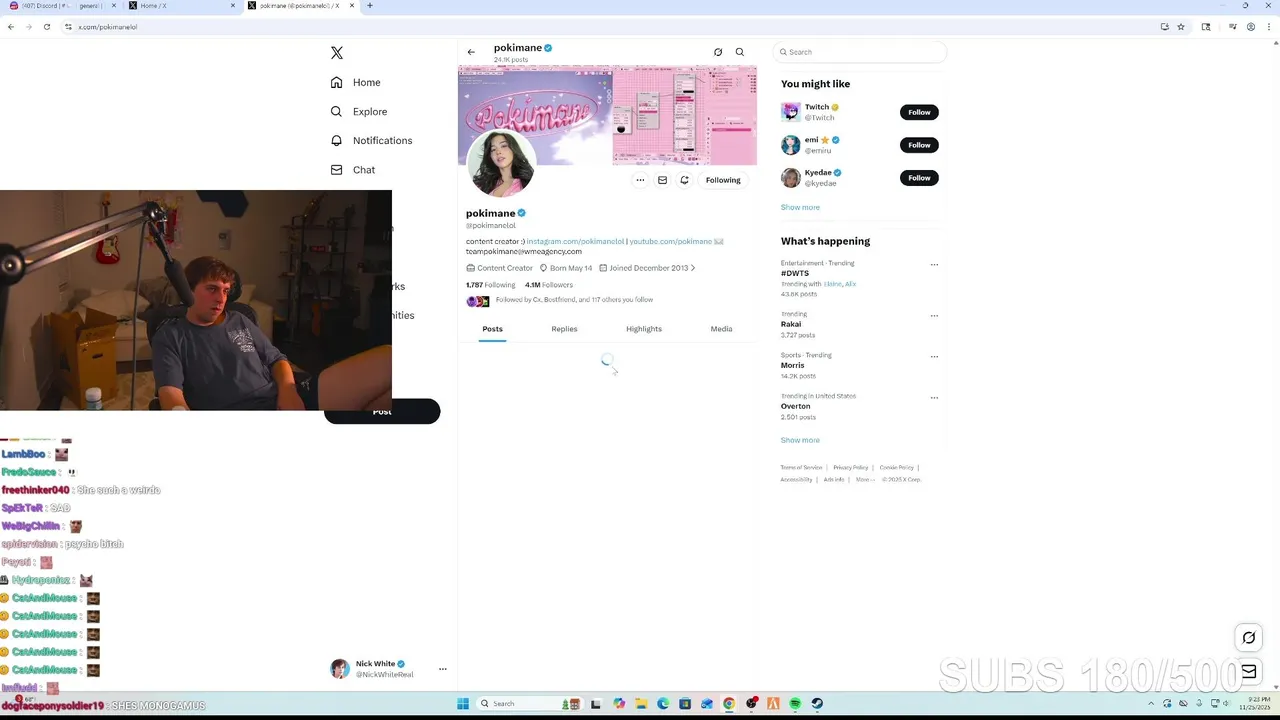The image size is (1280, 720).
Task: Follow the emi account
Action: [919, 145]
